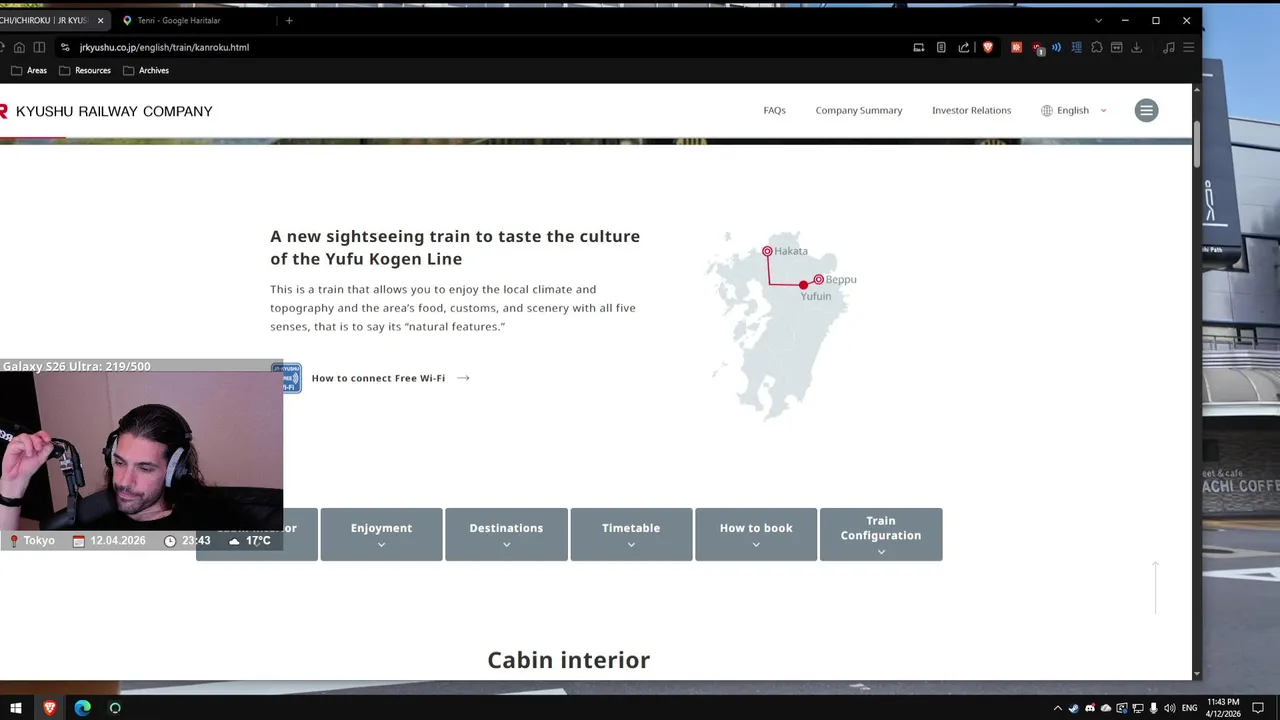
Task: Jump to Train Configuration section
Action: click(x=881, y=534)
